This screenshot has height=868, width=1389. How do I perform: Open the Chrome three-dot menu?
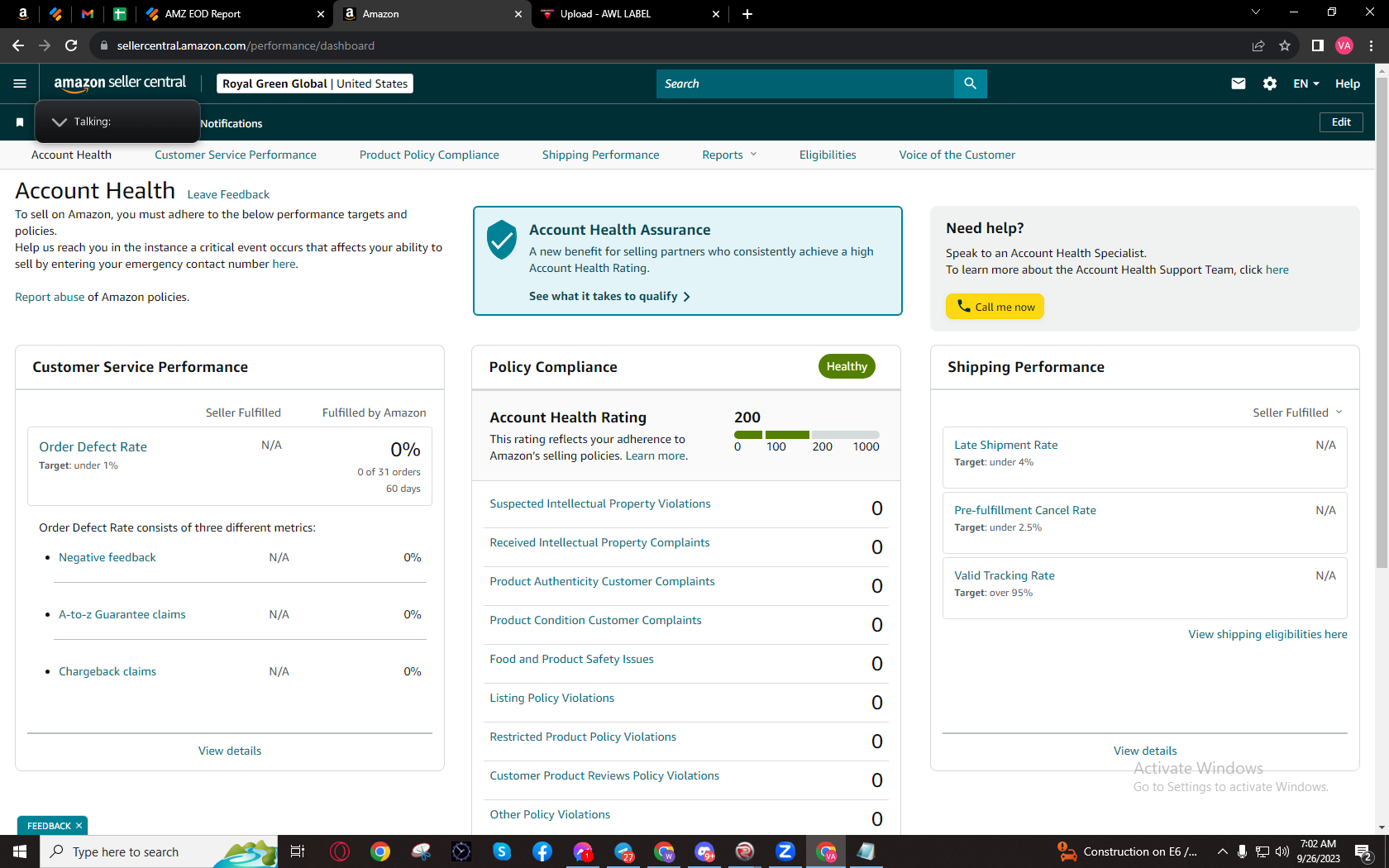pyautogui.click(x=1371, y=45)
